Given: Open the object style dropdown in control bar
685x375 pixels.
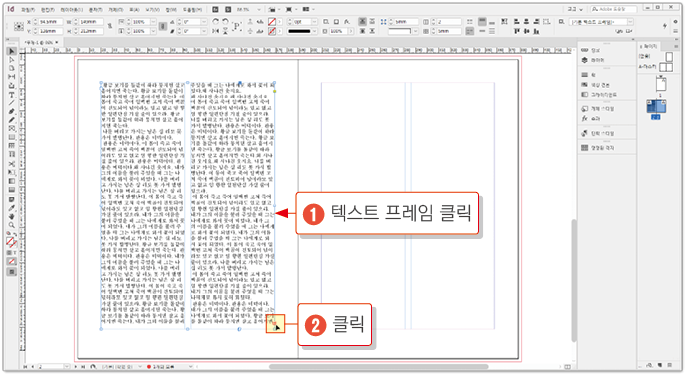Looking at the screenshot, I should (x=630, y=21).
